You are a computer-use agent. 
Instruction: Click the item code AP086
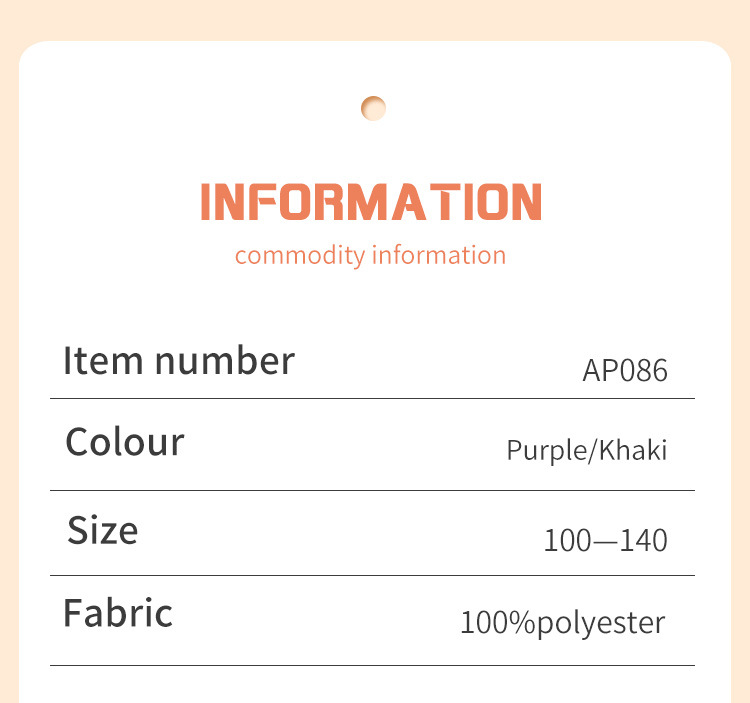point(624,371)
